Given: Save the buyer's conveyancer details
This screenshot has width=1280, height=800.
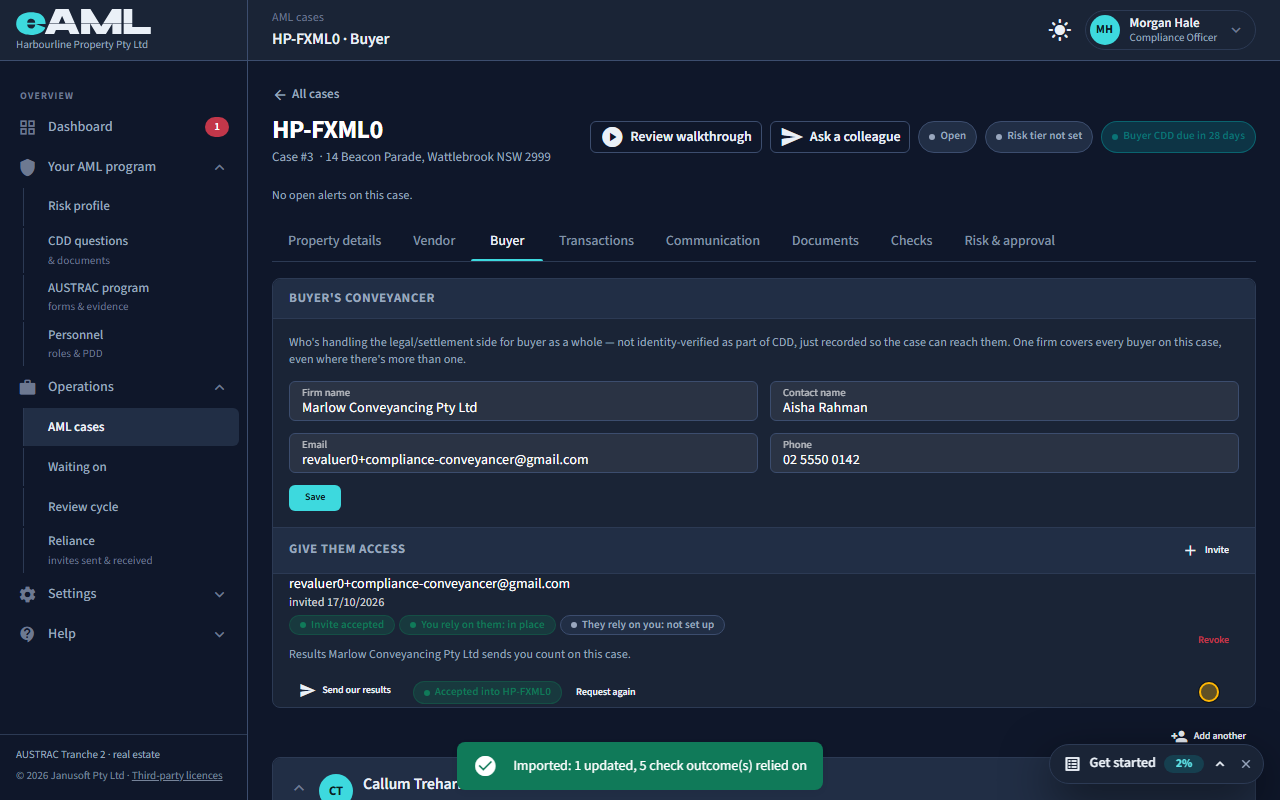Looking at the screenshot, I should 315,498.
